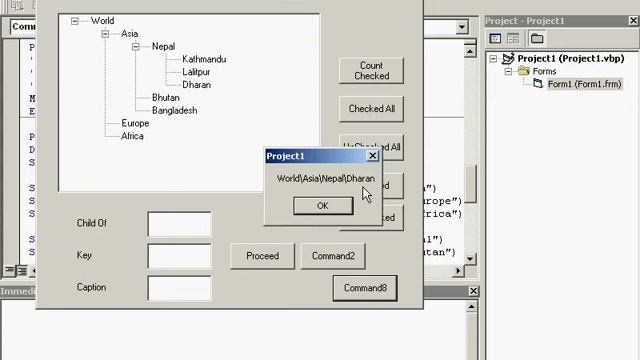Collapse Project1 node in Project explorer
Viewport: 640px width, 360px height.
click(493, 59)
